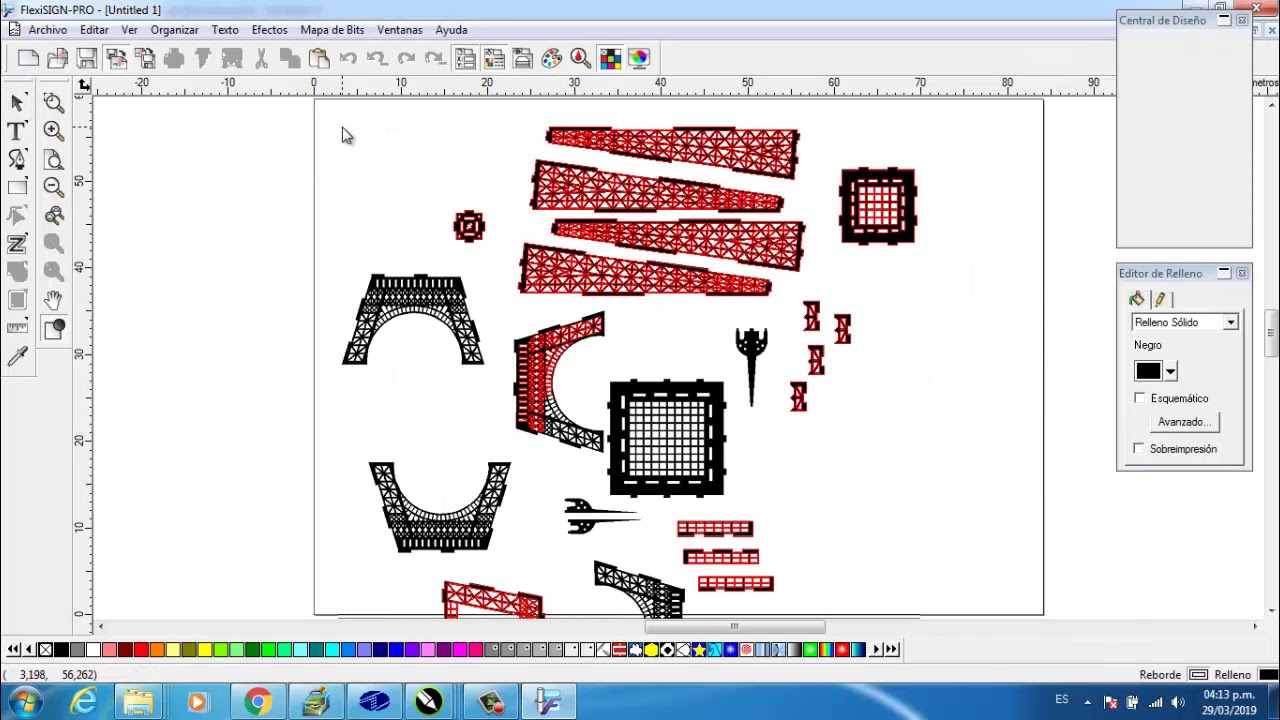Open the Efectos menu
Screen dimensions: 1280x720
(x=269, y=30)
